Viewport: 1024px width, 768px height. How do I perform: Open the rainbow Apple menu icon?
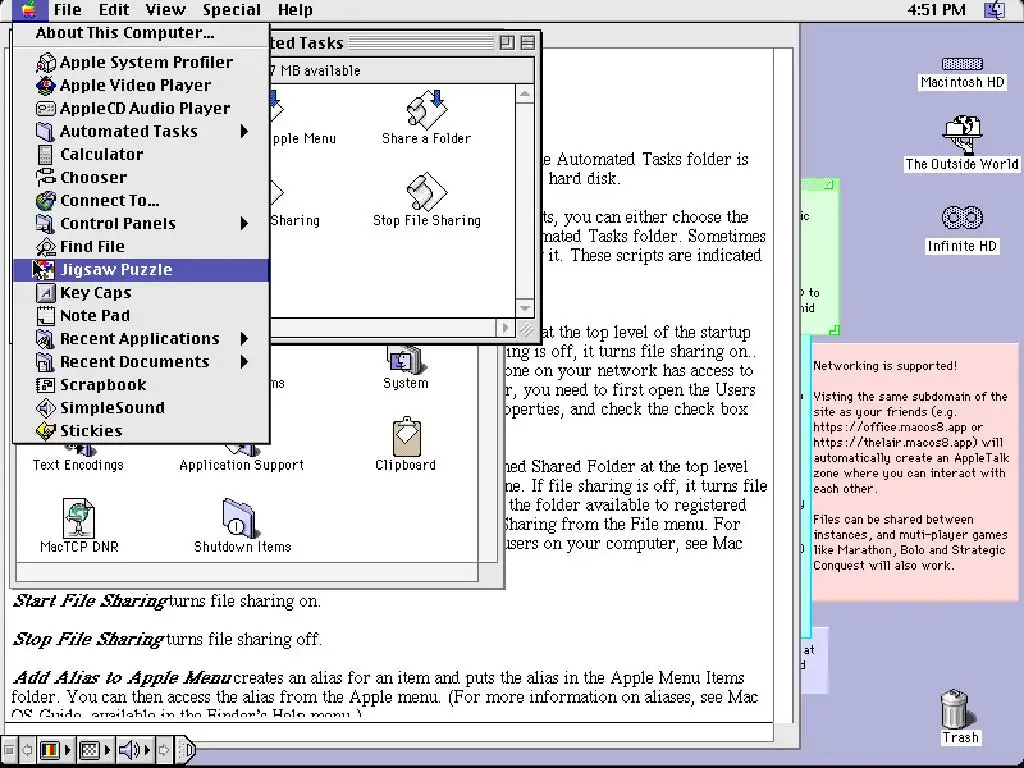point(29,10)
